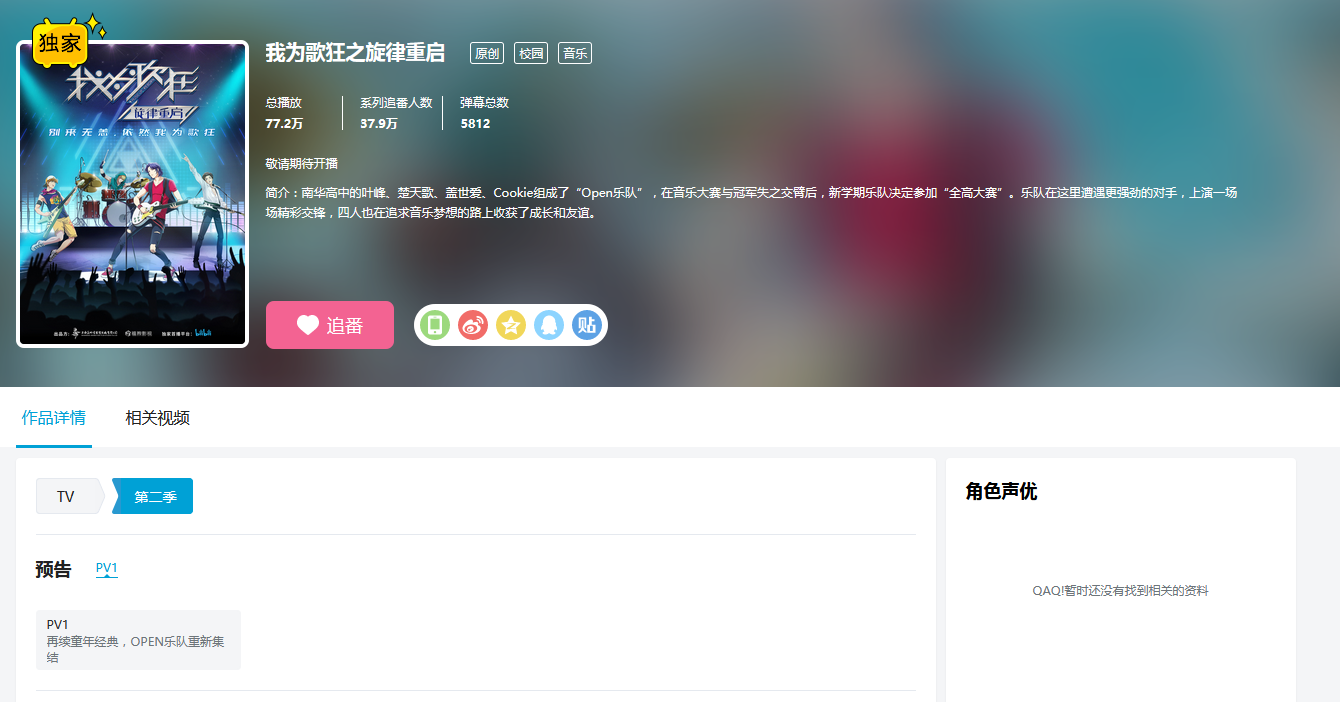Switch to the 相关视频 tab
1340x702 pixels.
pyautogui.click(x=156, y=418)
